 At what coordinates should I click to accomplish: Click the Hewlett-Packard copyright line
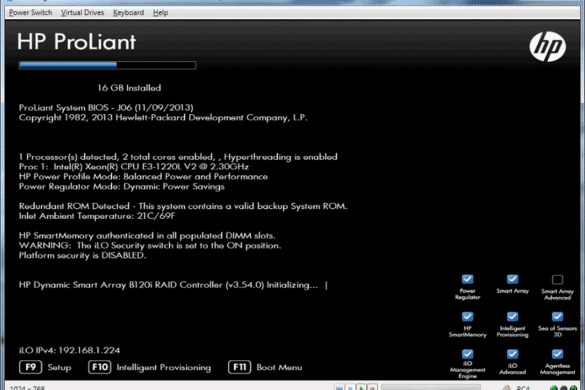tap(163, 118)
